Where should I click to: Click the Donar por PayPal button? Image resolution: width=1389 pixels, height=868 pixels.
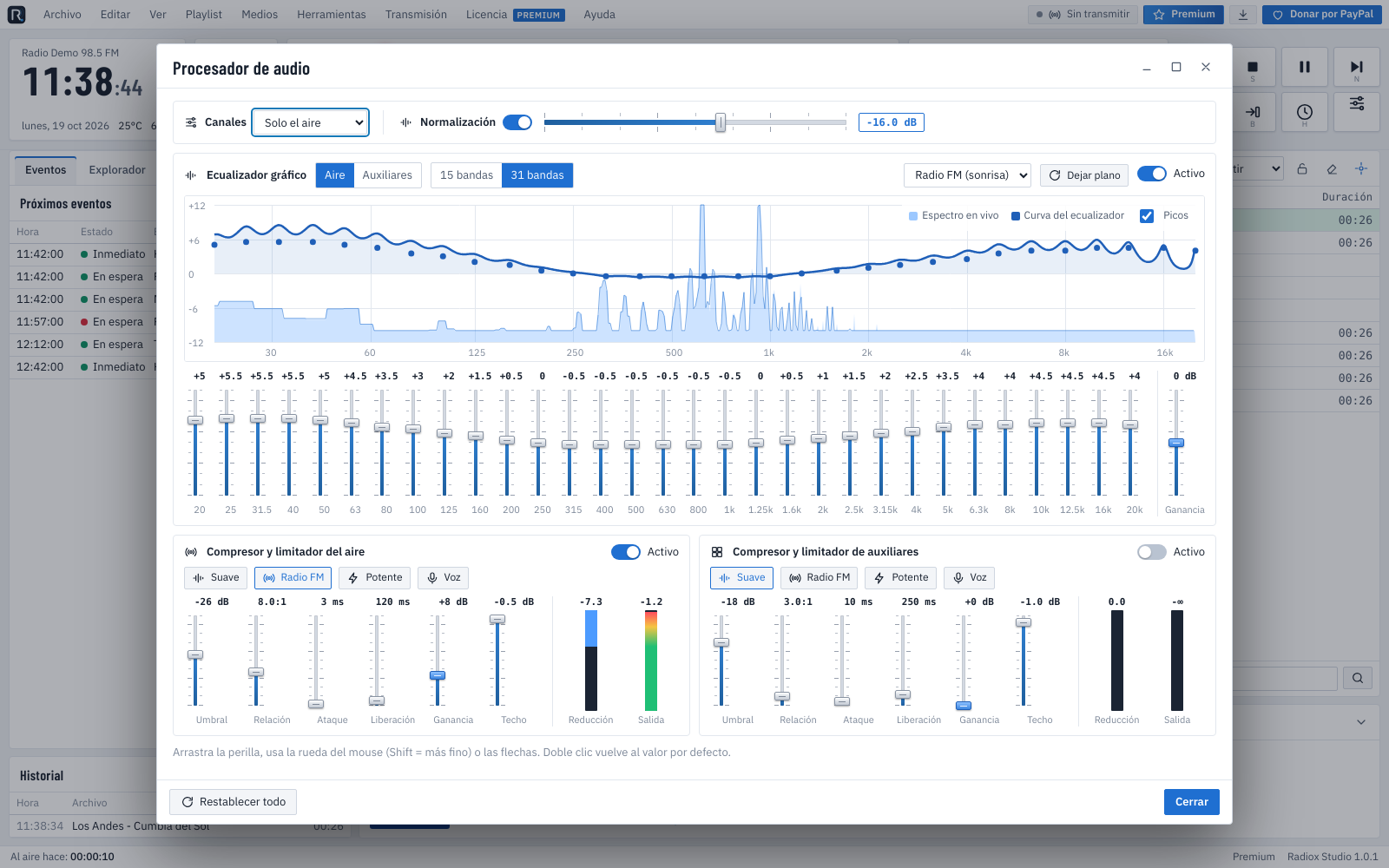[x=1321, y=15]
